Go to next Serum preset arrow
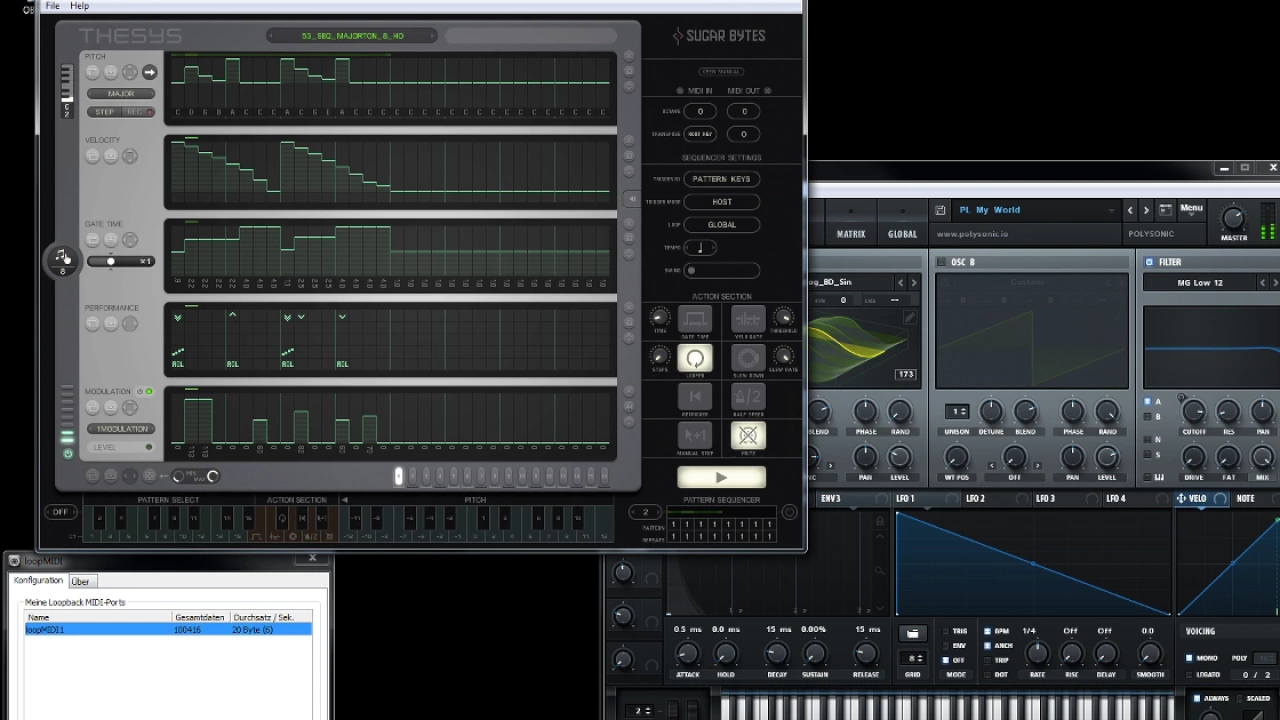The width and height of the screenshot is (1280, 720). [x=1146, y=210]
